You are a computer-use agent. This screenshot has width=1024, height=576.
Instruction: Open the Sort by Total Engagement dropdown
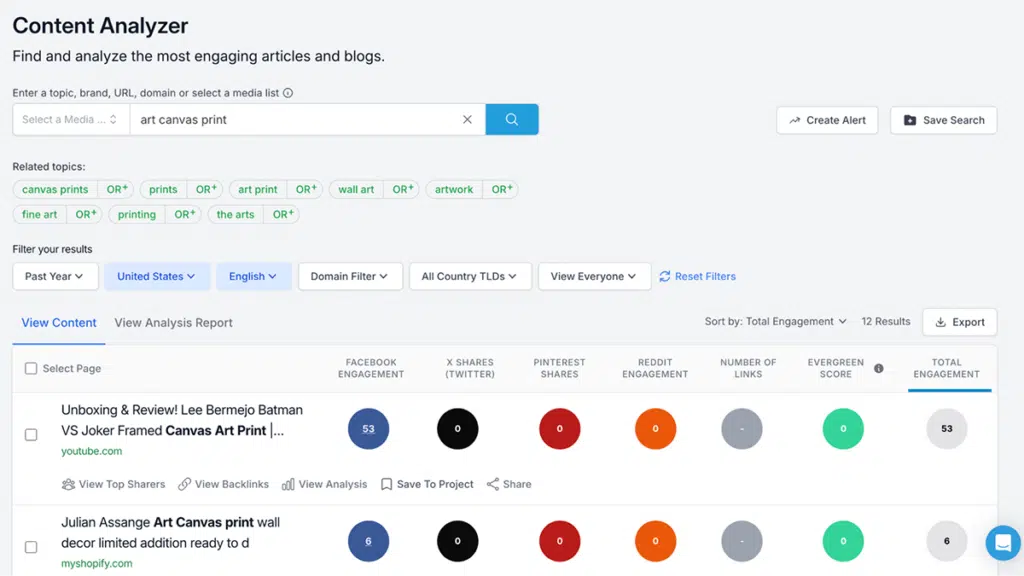775,321
